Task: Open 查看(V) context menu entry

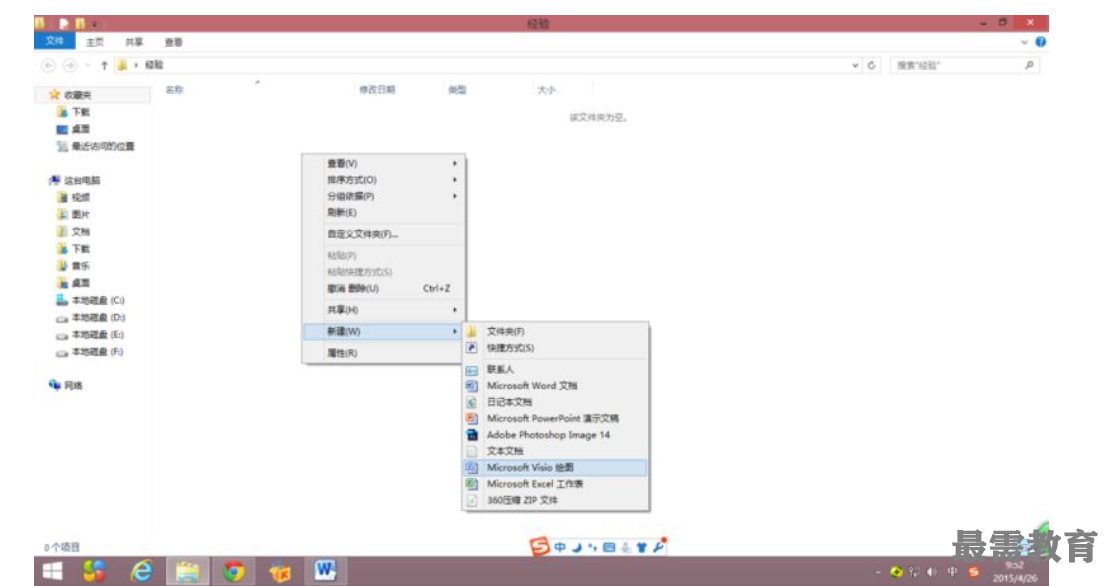Action: tap(384, 163)
